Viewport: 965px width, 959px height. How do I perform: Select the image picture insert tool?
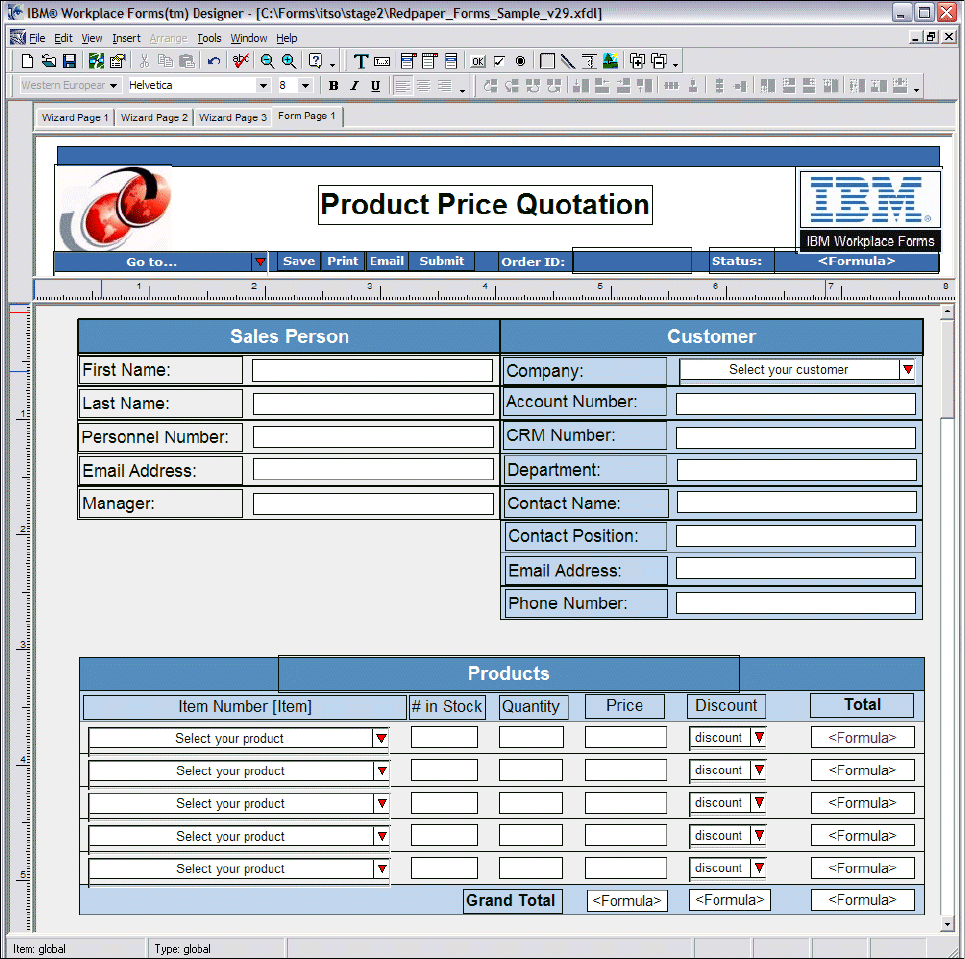click(x=611, y=61)
